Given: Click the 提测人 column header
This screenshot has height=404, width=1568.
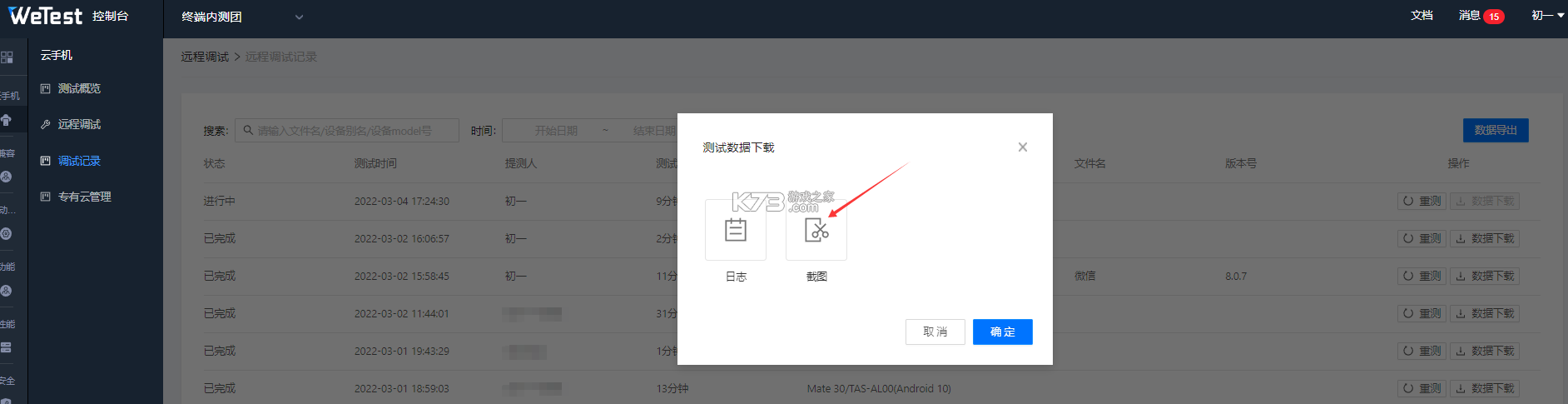Looking at the screenshot, I should pos(521,163).
